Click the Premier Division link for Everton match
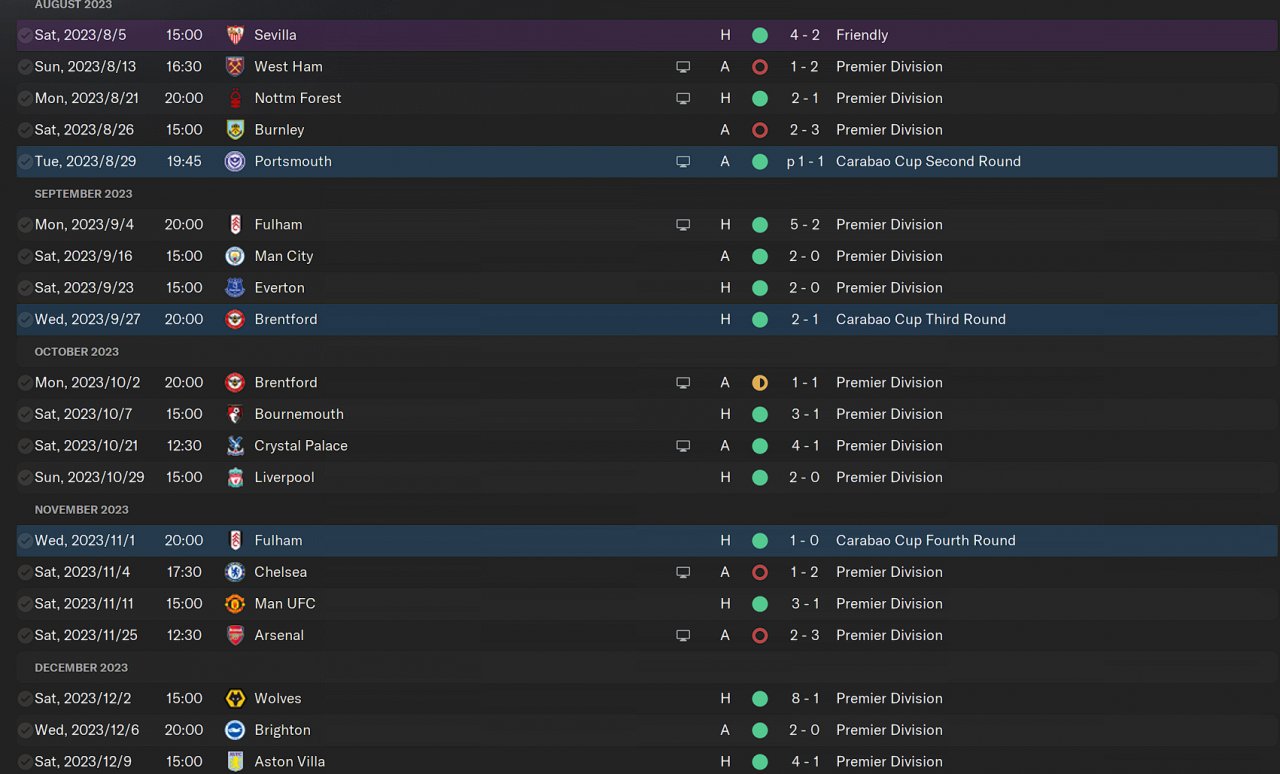Screen dimensions: 1280x774 point(889,288)
